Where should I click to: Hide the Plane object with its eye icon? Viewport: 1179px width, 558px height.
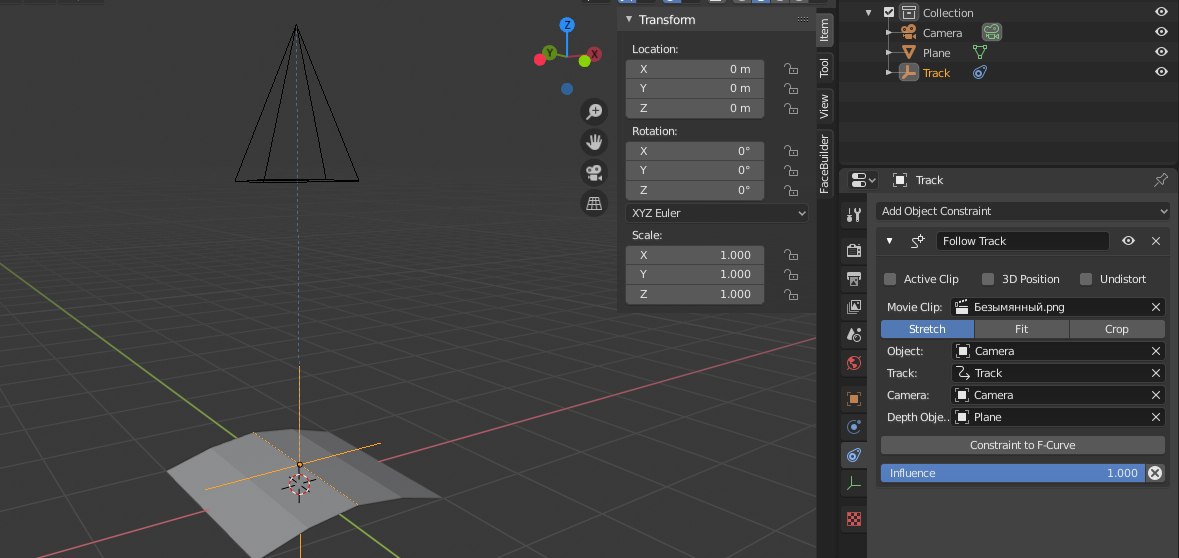click(1162, 52)
